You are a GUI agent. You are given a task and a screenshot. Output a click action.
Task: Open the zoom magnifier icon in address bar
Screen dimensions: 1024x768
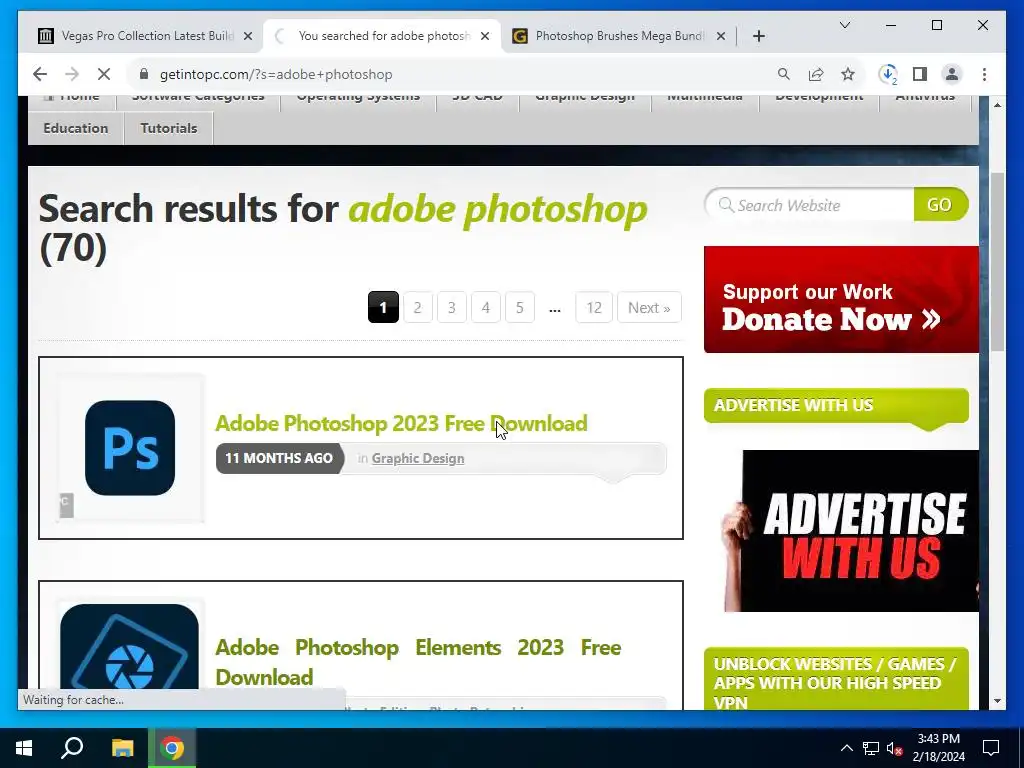(784, 74)
